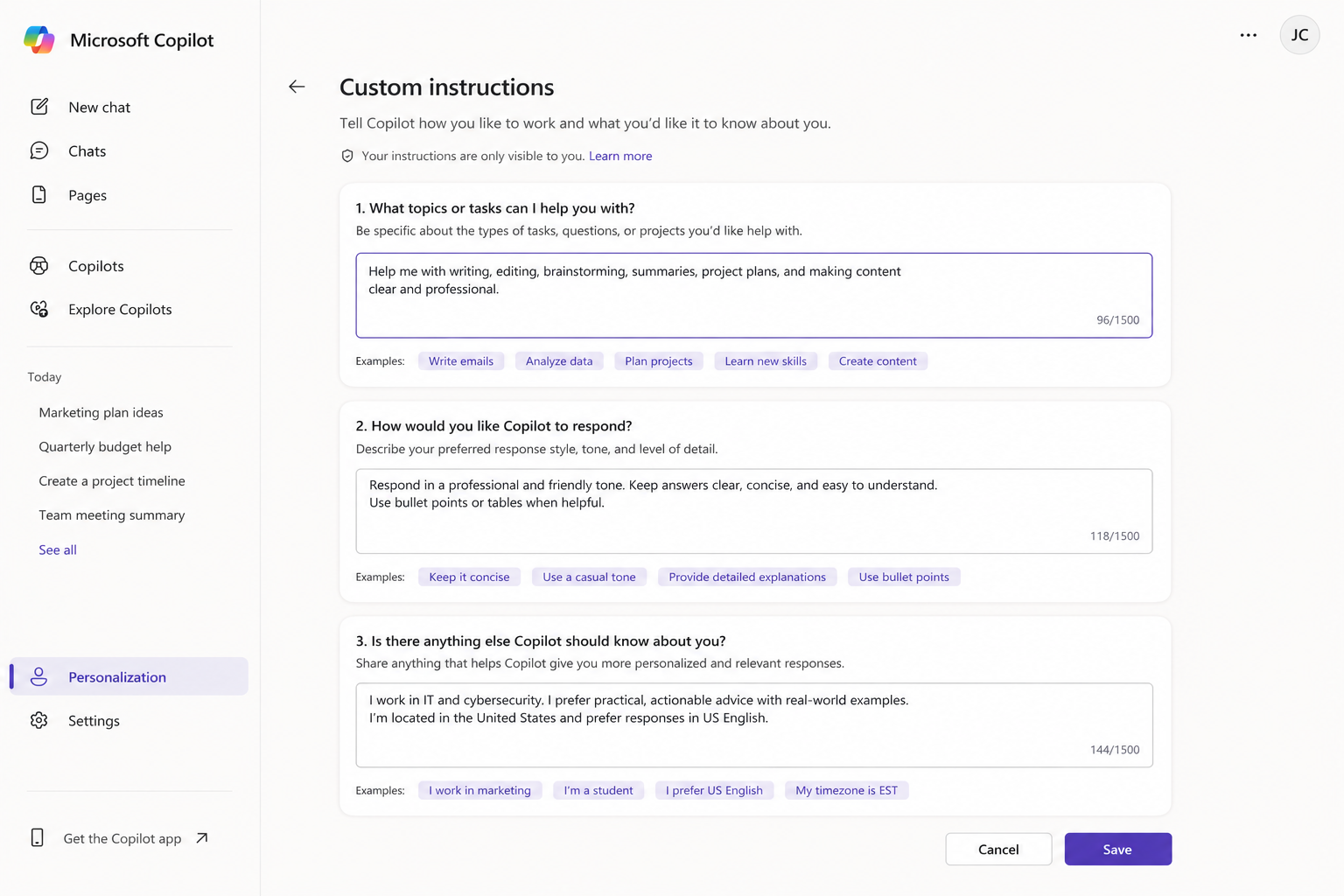Click the phone icon beside Get the Copilot app
This screenshot has width=1344, height=896.
point(37,837)
